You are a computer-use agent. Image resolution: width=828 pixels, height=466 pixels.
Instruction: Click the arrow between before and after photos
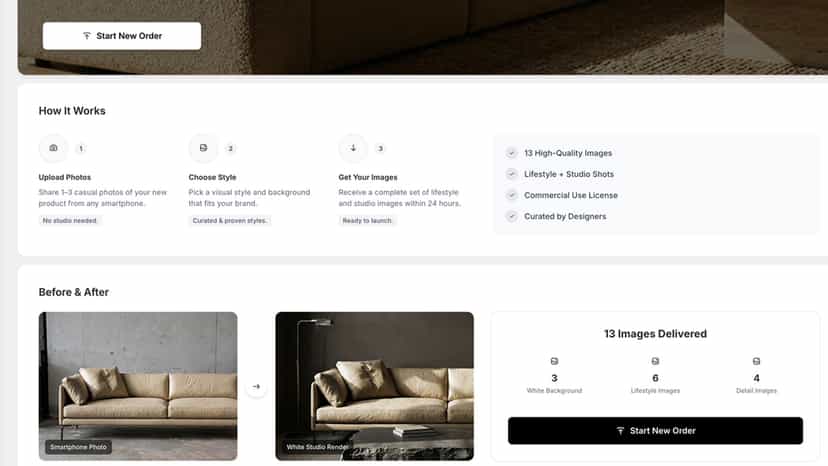256,387
